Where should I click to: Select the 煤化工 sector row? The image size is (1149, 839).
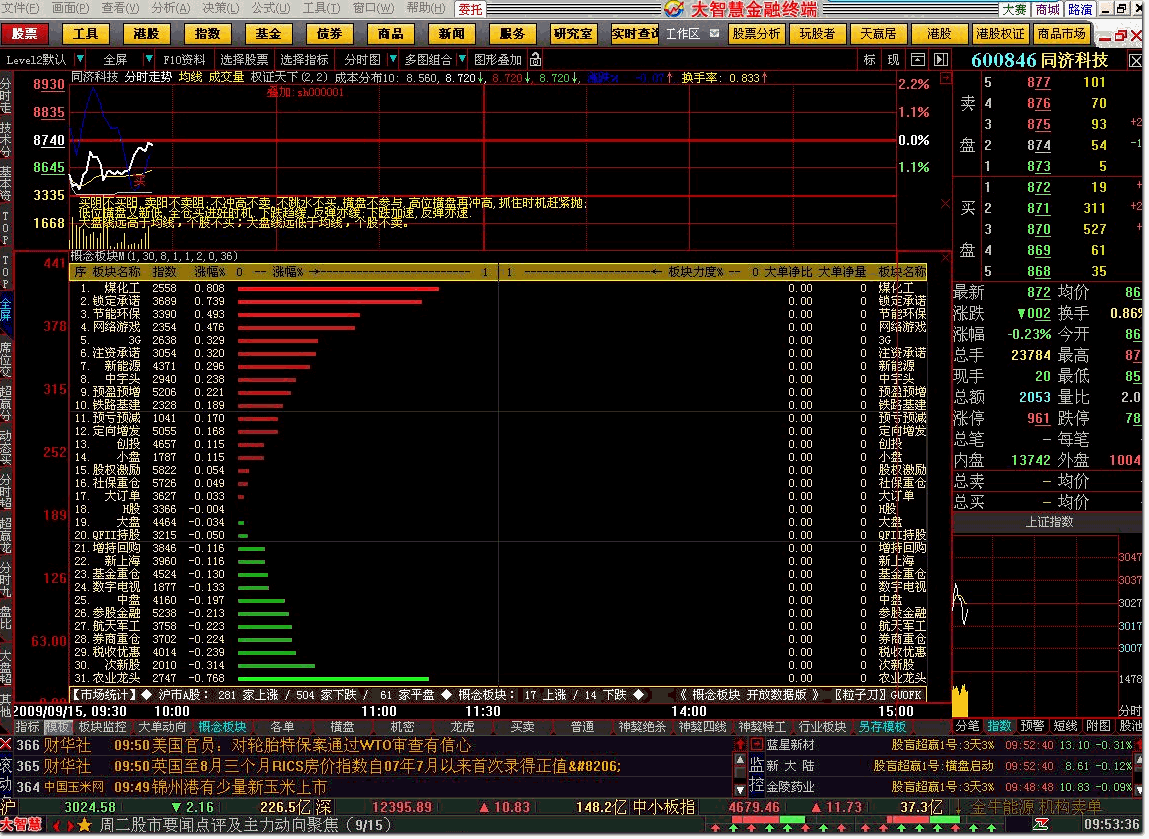pos(498,289)
